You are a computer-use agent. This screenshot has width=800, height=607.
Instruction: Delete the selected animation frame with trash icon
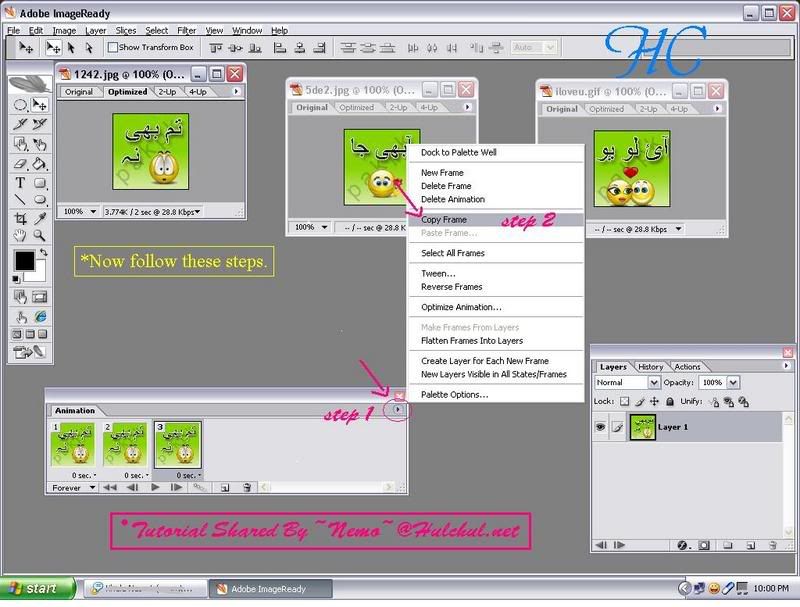tap(247, 488)
